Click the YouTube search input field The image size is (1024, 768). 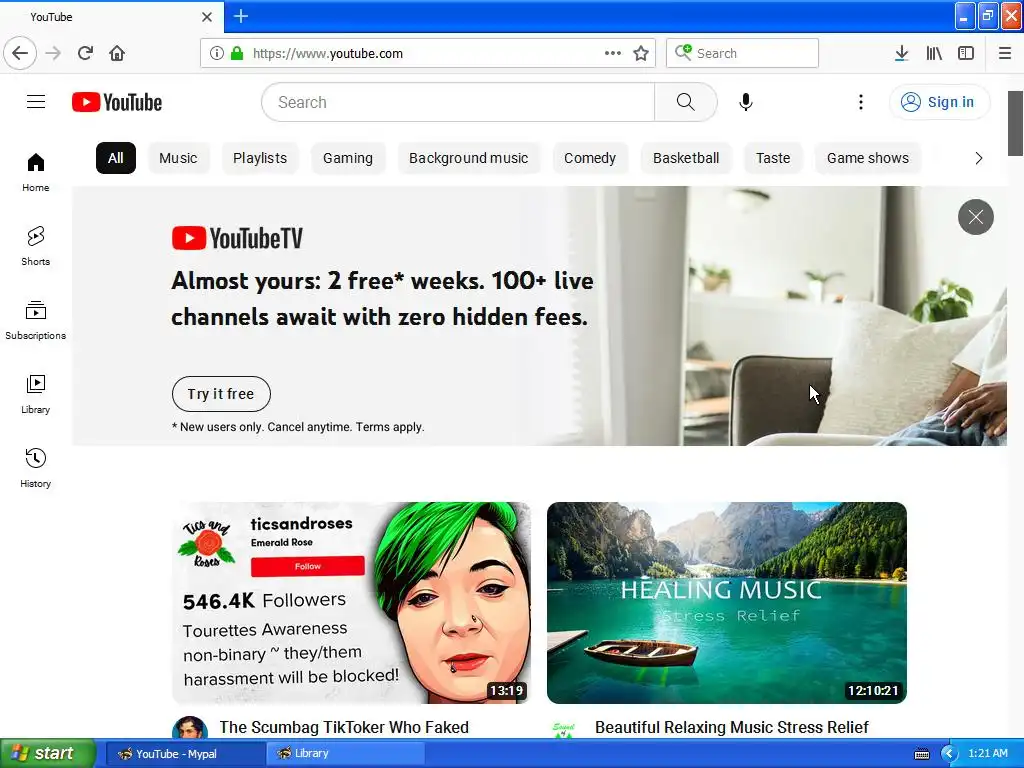[458, 102]
